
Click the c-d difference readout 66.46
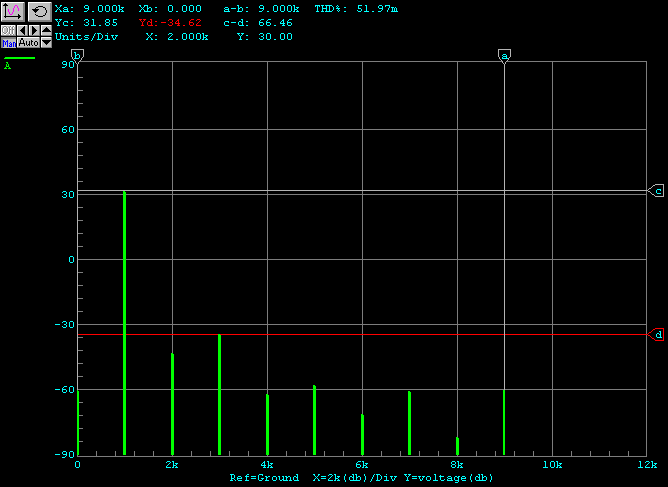pyautogui.click(x=277, y=22)
